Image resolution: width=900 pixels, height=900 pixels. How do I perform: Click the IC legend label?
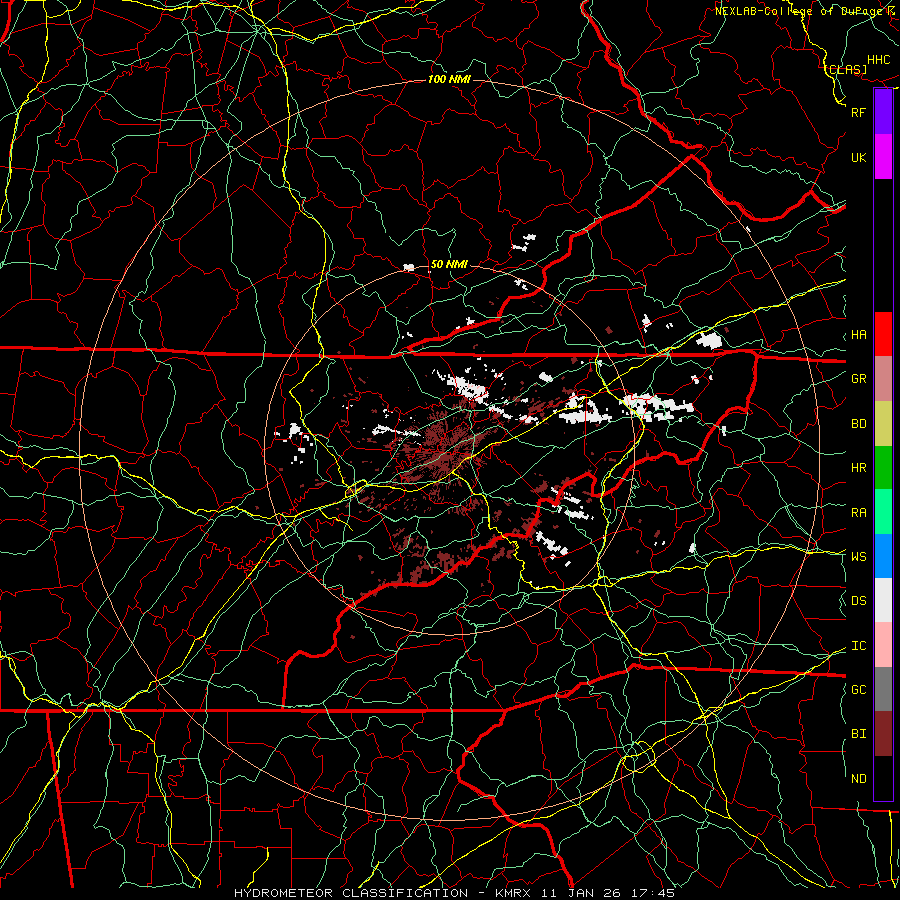(x=858, y=646)
